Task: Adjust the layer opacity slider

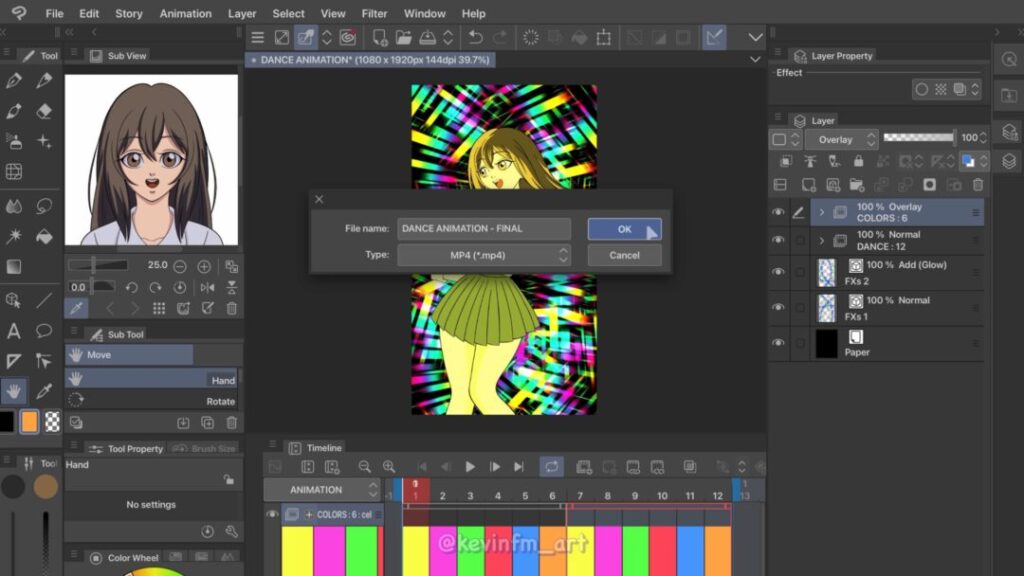Action: click(x=918, y=137)
